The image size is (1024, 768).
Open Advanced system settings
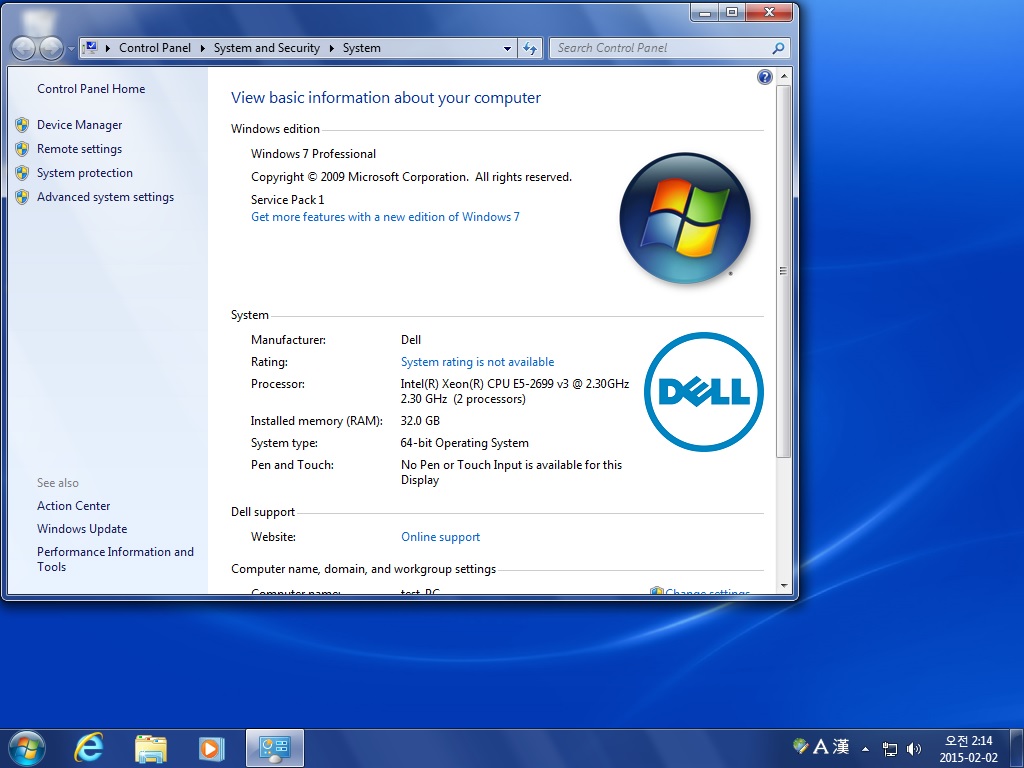click(105, 197)
